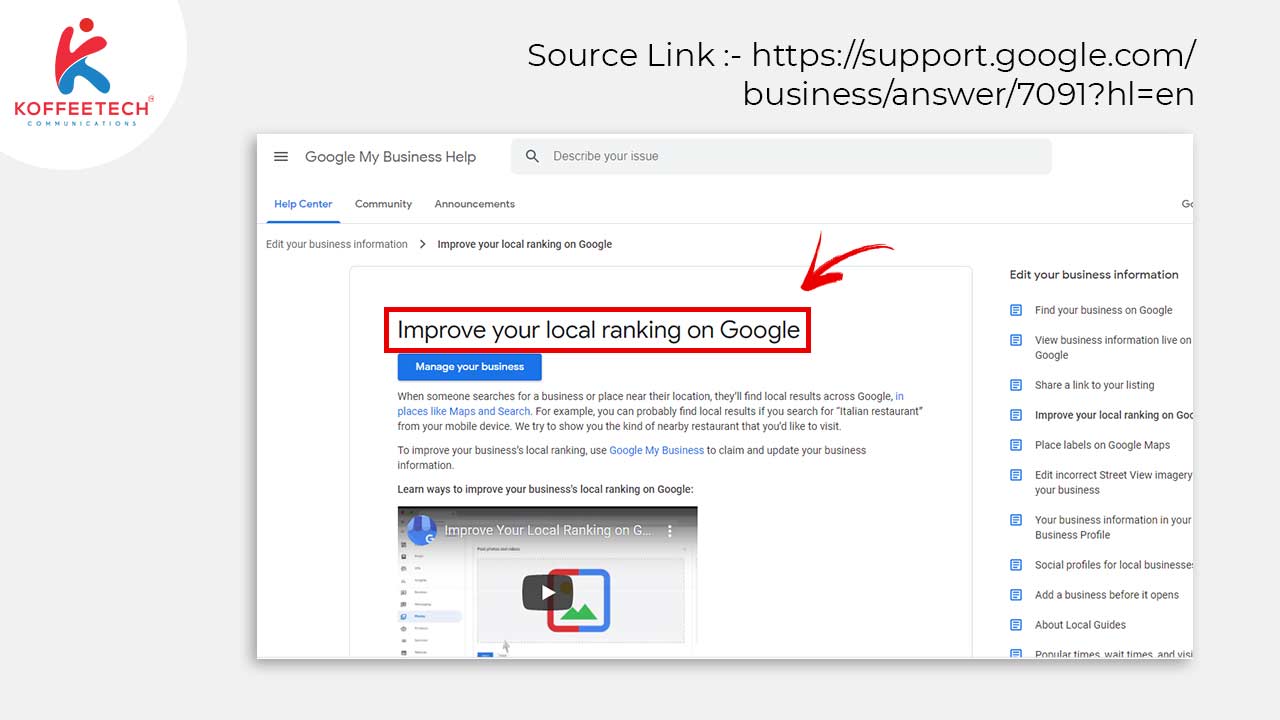This screenshot has width=1280, height=720.
Task: Open Share a link to your listing
Action: (1094, 385)
